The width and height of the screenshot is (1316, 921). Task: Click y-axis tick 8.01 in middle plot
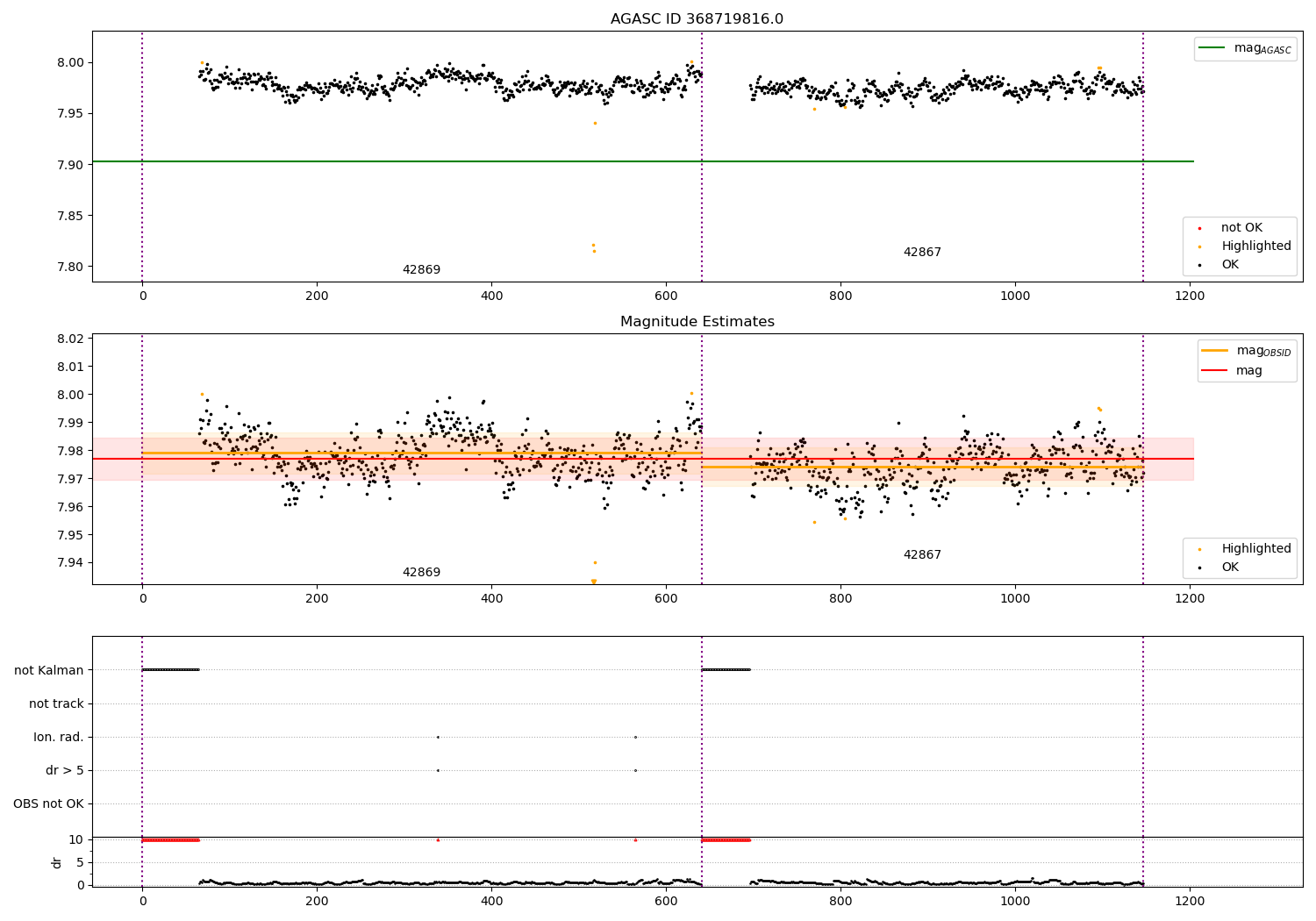pos(72,367)
